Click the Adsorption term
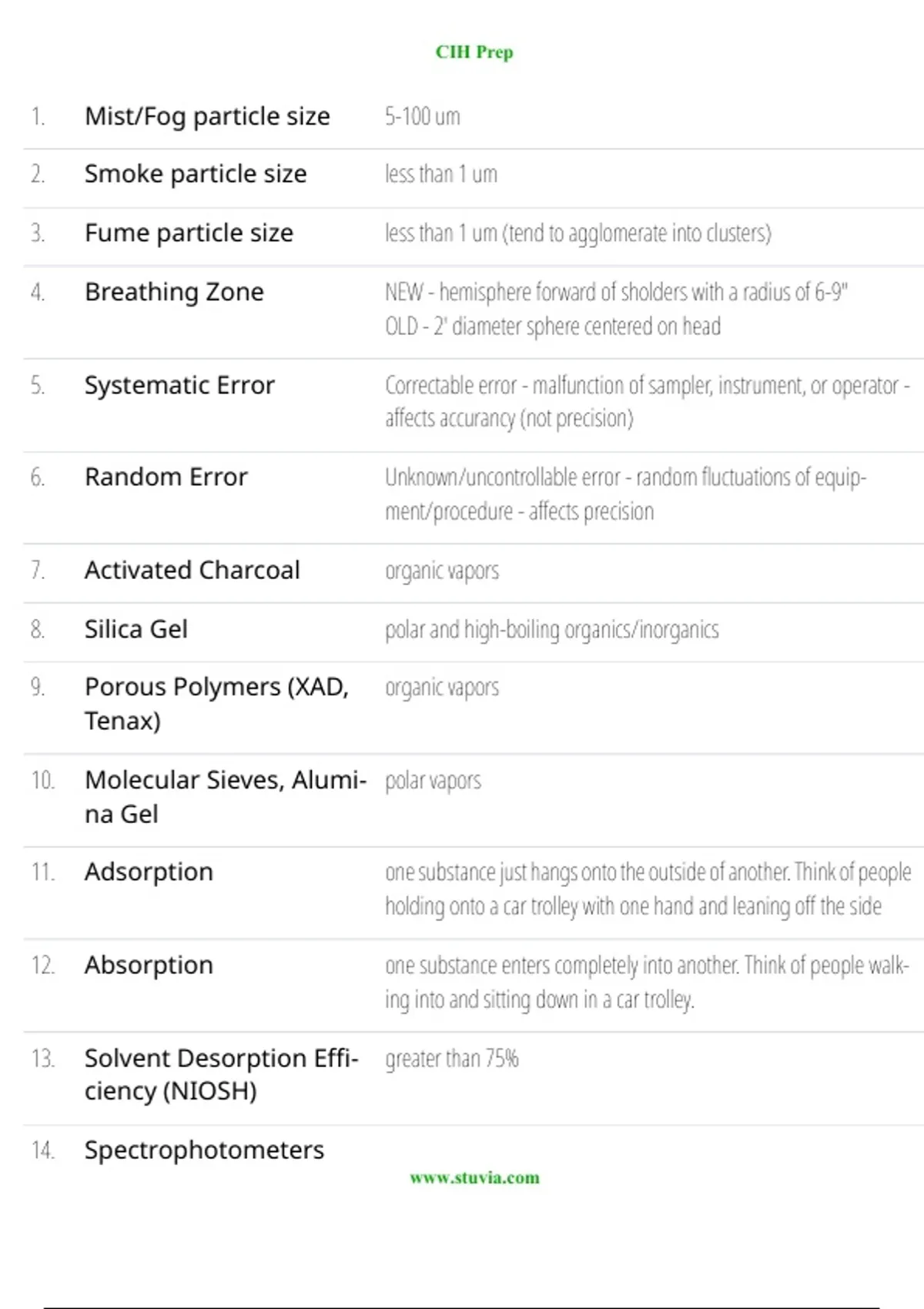Image resolution: width=924 pixels, height=1309 pixels. 149,872
